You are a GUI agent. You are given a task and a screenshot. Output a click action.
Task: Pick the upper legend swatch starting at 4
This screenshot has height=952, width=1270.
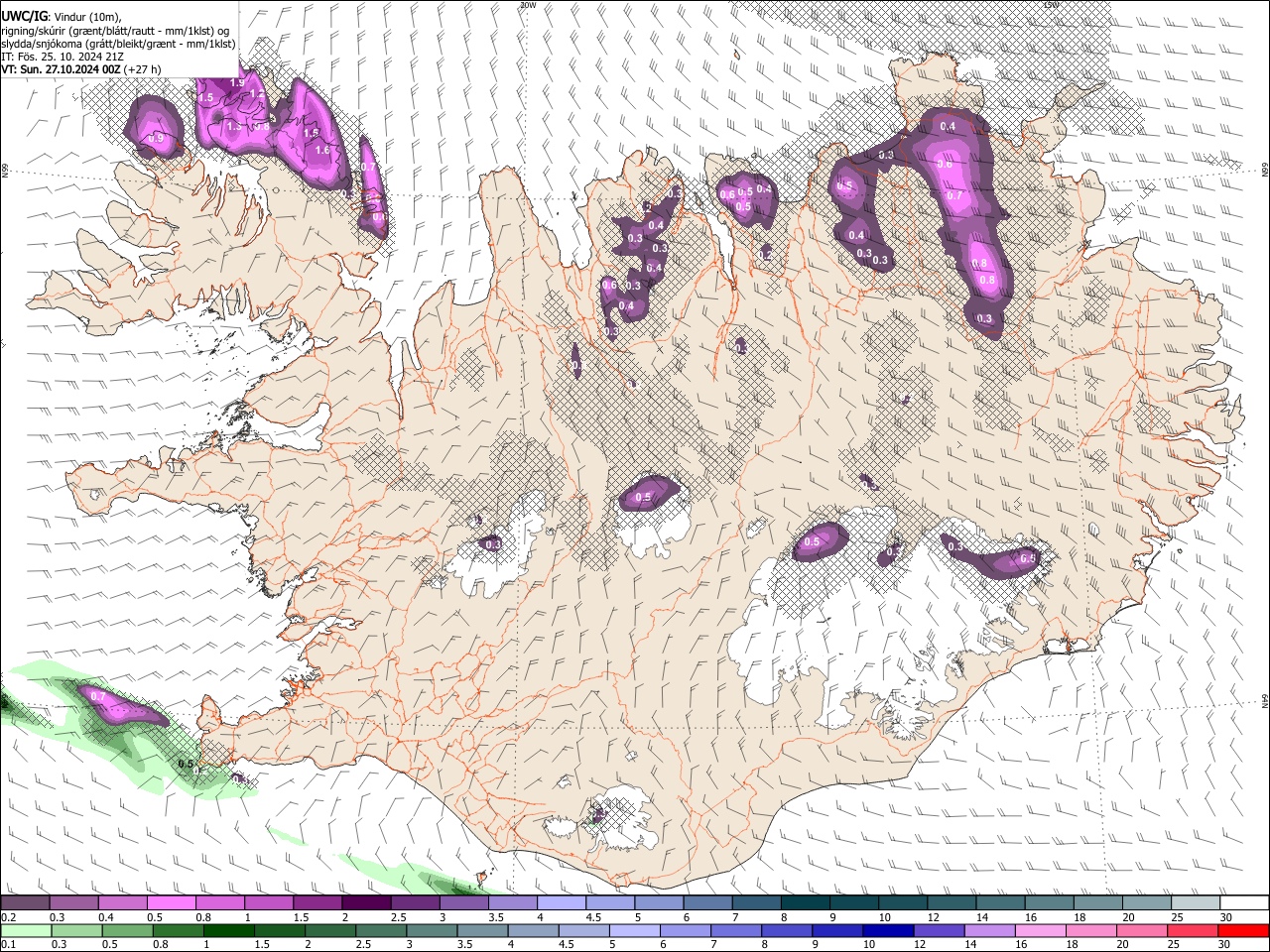[561, 902]
